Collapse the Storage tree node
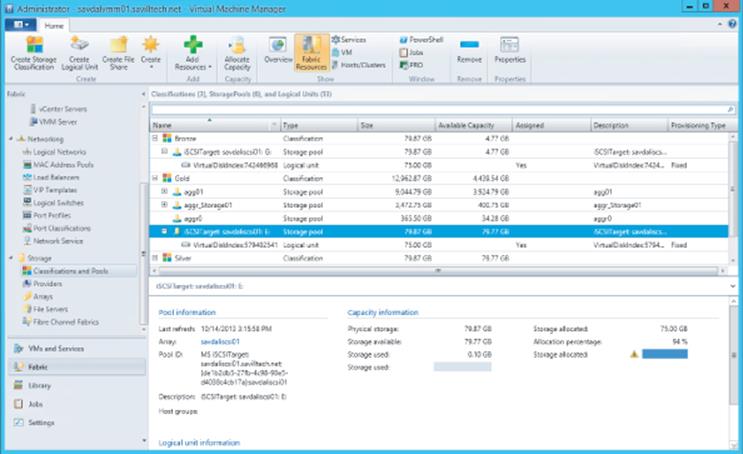The height and width of the screenshot is (454, 743). (x=11, y=258)
